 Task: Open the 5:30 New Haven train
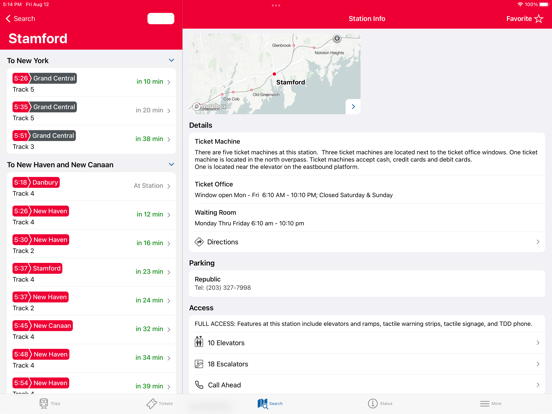tap(91, 244)
